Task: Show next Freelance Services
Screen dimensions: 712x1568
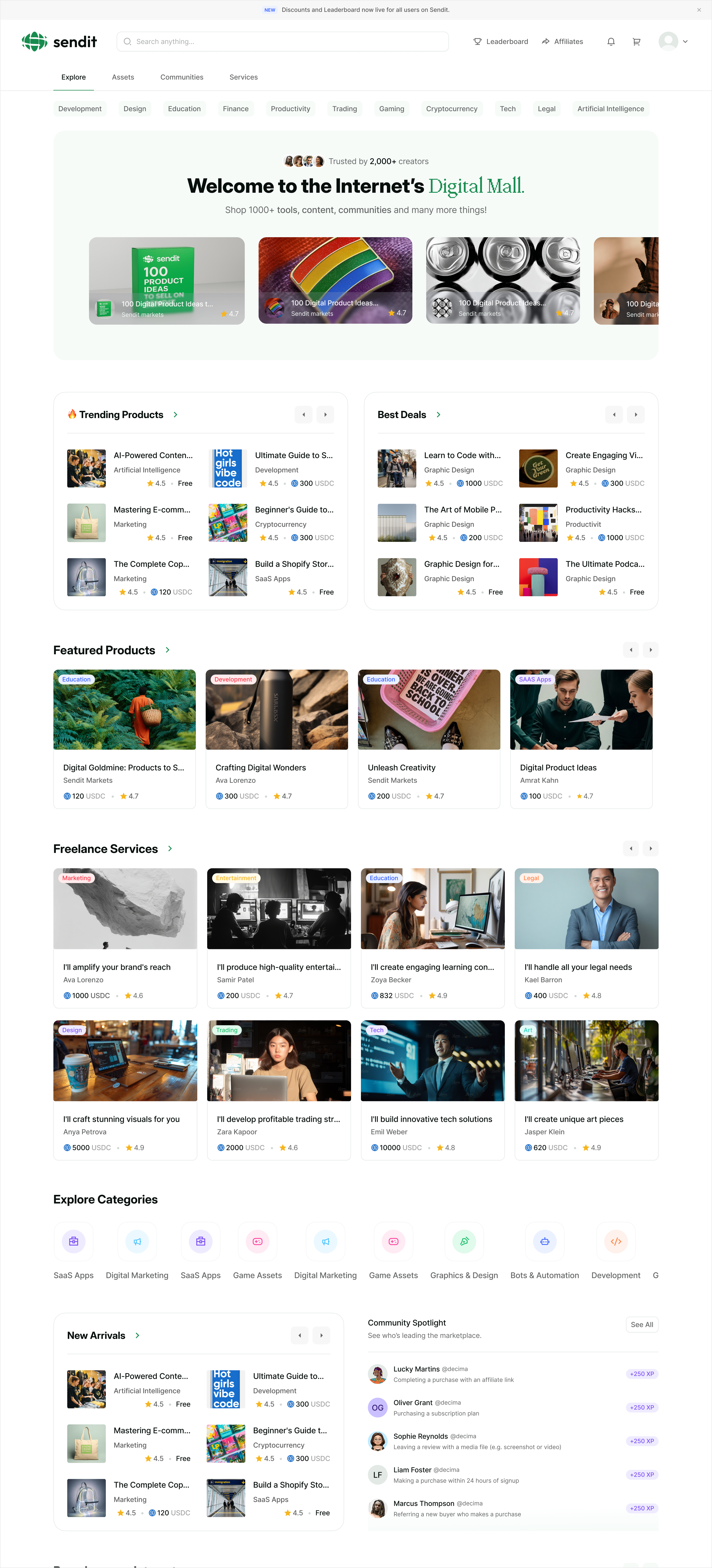Action: coord(650,848)
